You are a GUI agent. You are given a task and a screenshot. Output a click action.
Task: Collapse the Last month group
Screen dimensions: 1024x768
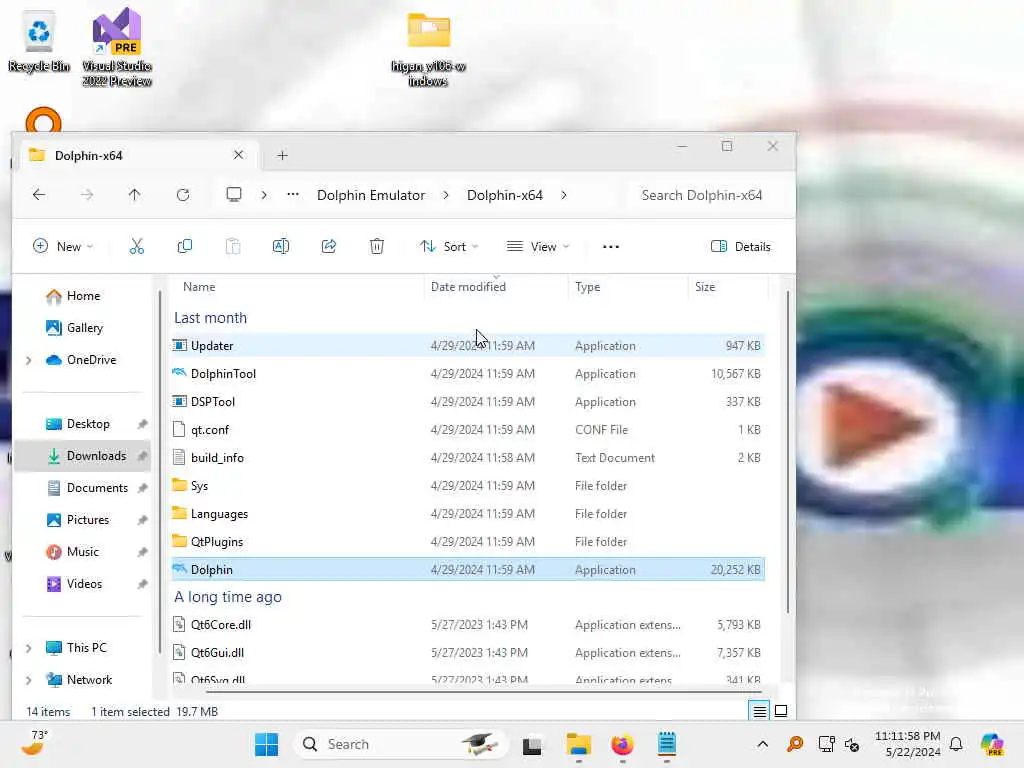point(210,318)
